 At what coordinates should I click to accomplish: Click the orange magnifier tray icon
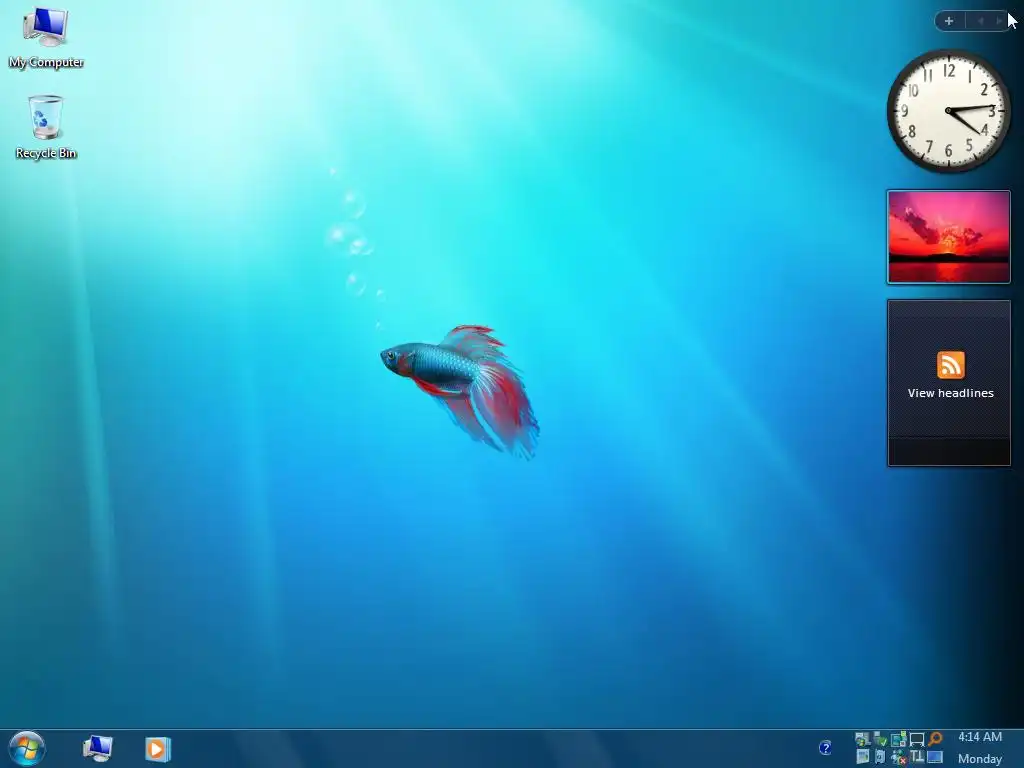[x=935, y=739]
